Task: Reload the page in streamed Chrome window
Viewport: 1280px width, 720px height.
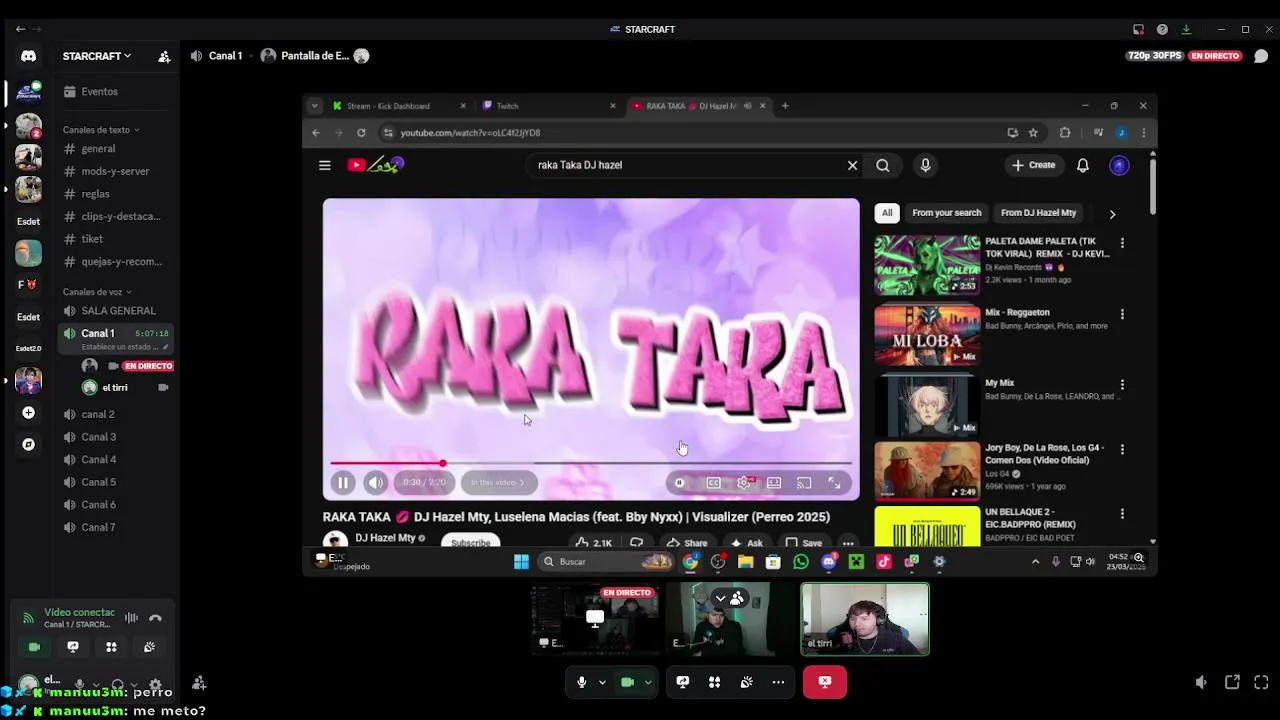Action: [361, 132]
